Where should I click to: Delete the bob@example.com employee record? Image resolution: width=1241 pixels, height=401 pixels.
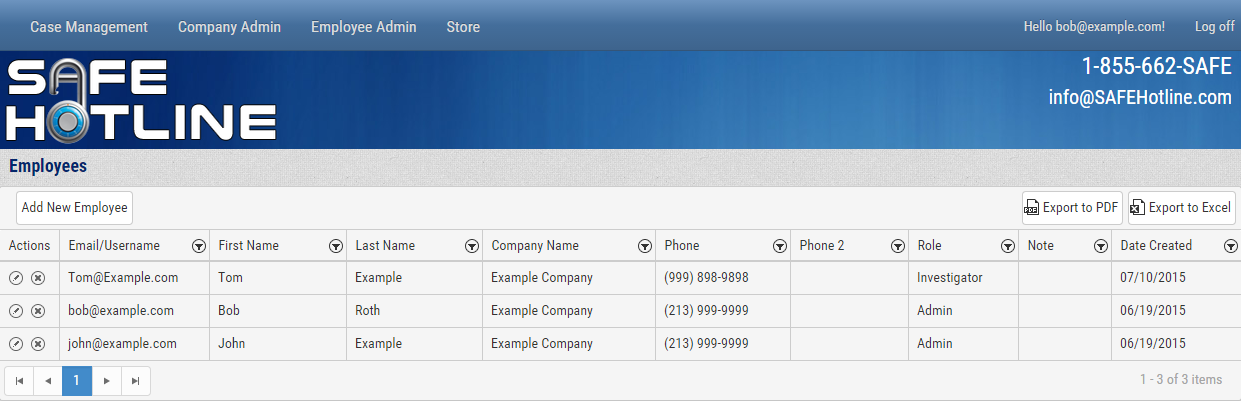point(38,311)
